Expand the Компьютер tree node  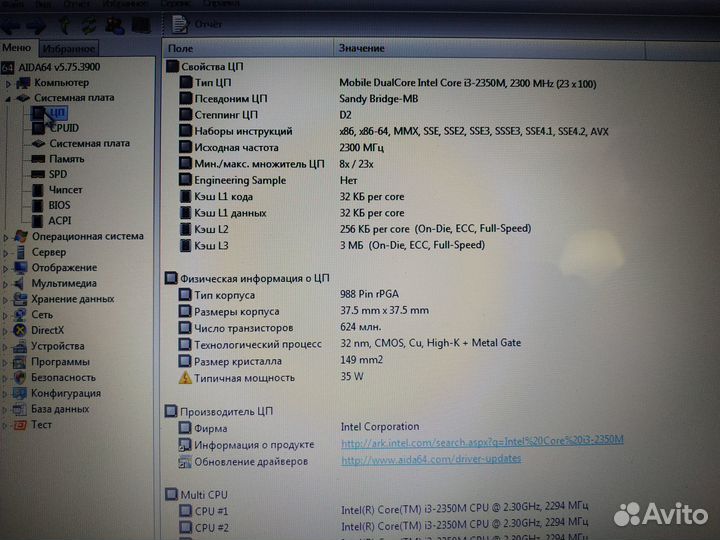(8, 84)
